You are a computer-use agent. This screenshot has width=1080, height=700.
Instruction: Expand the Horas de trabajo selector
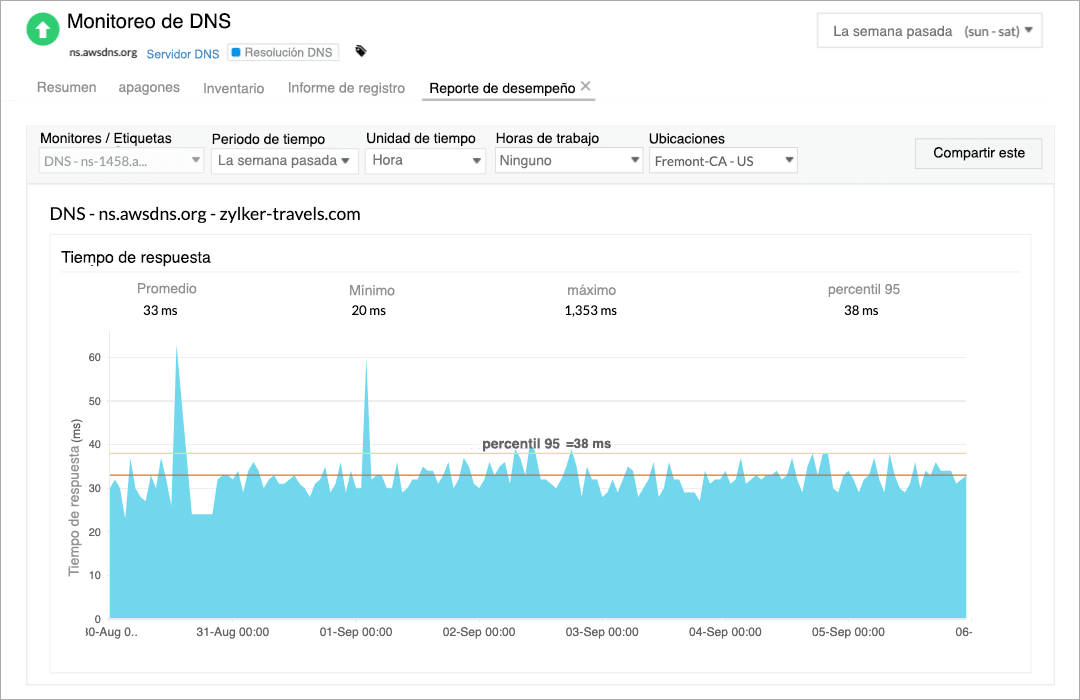(x=568, y=160)
